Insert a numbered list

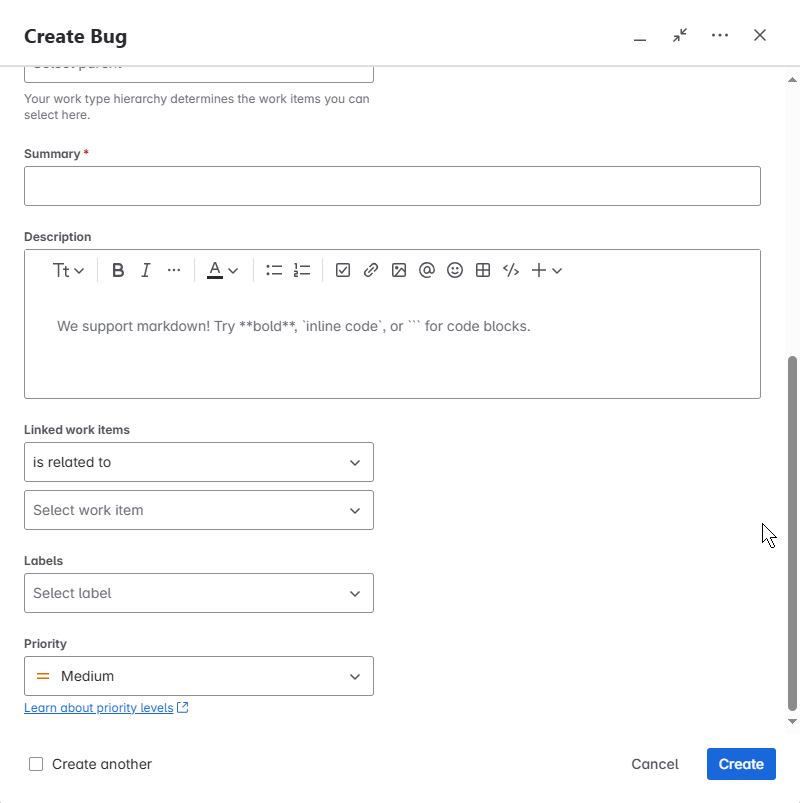[x=302, y=270]
